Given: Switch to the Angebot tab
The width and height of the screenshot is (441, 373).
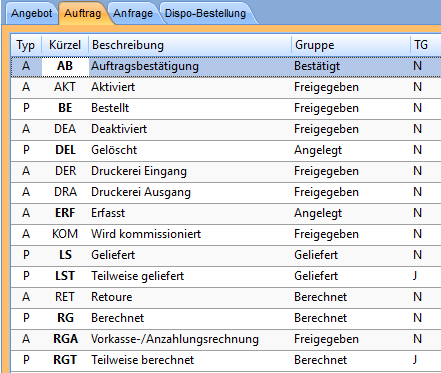Looking at the screenshot, I should tap(31, 14).
